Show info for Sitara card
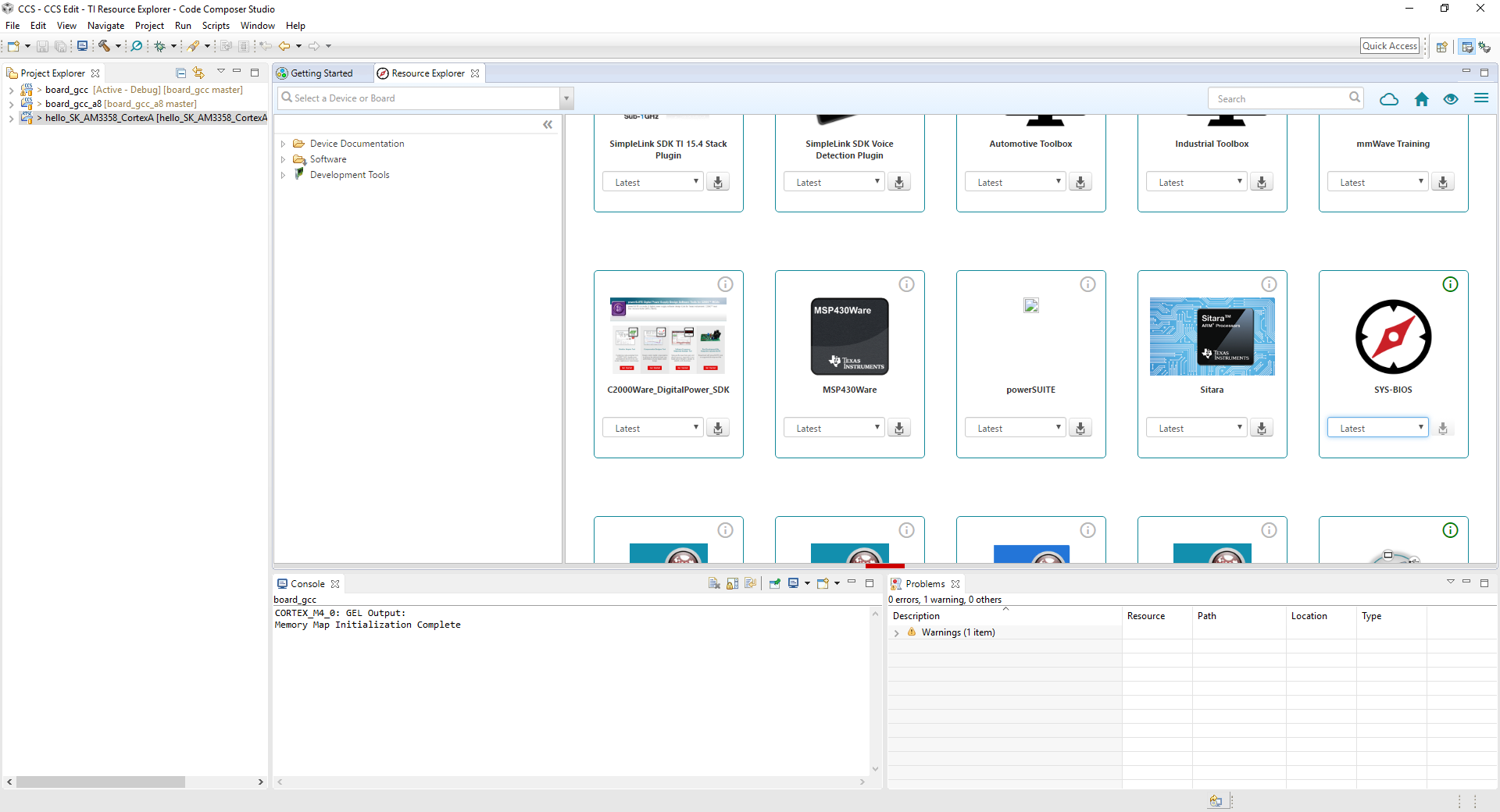The width and height of the screenshot is (1500, 812). pyautogui.click(x=1269, y=284)
